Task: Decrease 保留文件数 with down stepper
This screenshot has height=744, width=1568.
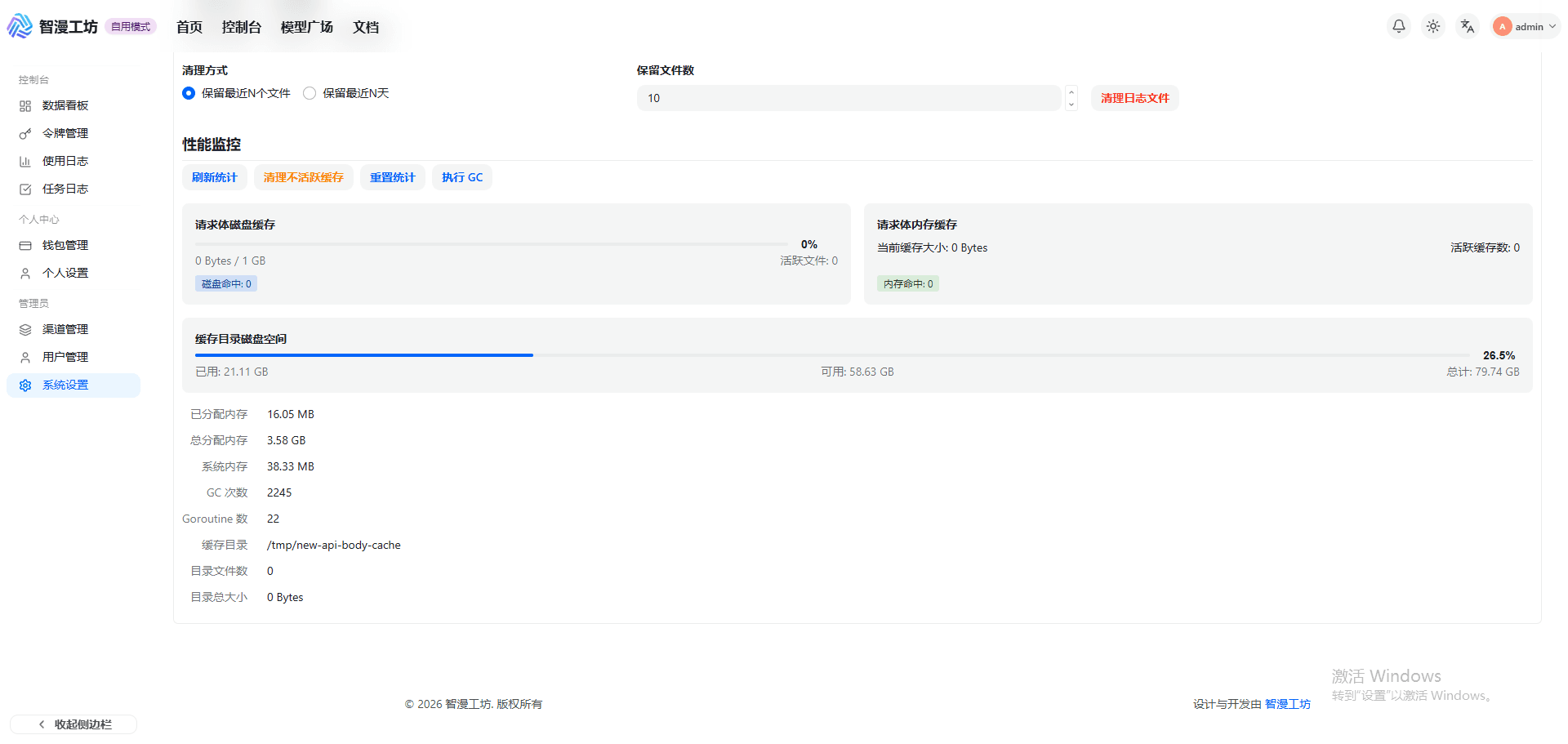Action: click(1071, 105)
